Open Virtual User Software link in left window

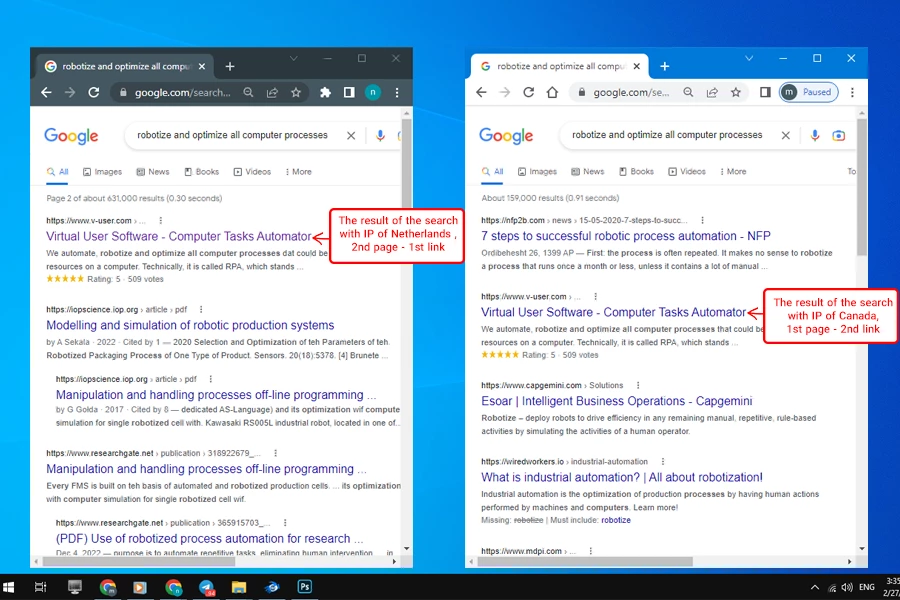[179, 237]
